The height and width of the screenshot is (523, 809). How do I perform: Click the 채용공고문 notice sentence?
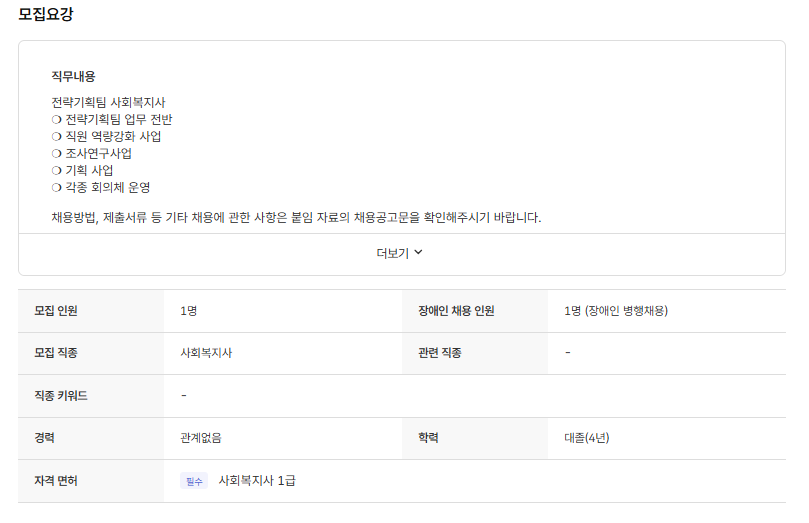(296, 217)
